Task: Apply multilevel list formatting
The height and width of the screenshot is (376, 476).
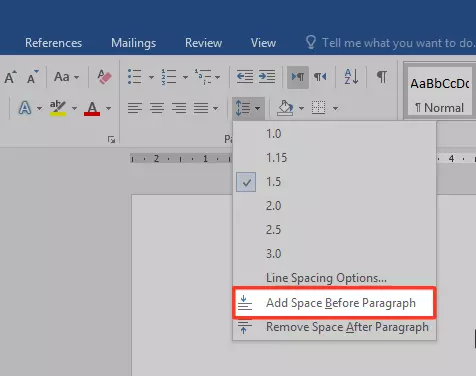Action: click(x=203, y=77)
